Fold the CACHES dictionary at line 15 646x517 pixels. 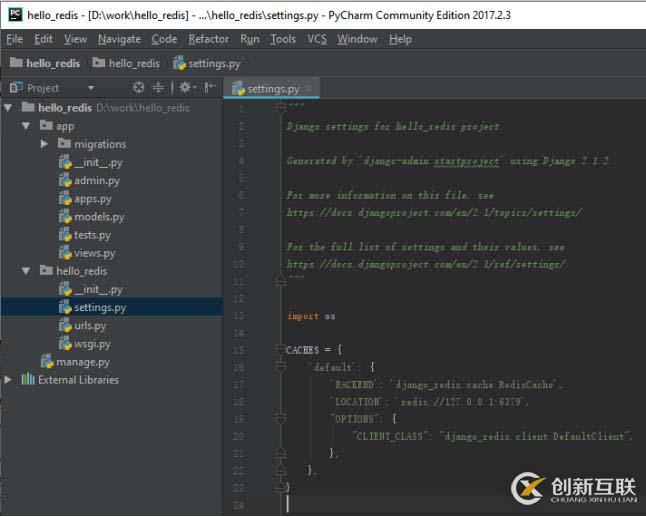(281, 350)
